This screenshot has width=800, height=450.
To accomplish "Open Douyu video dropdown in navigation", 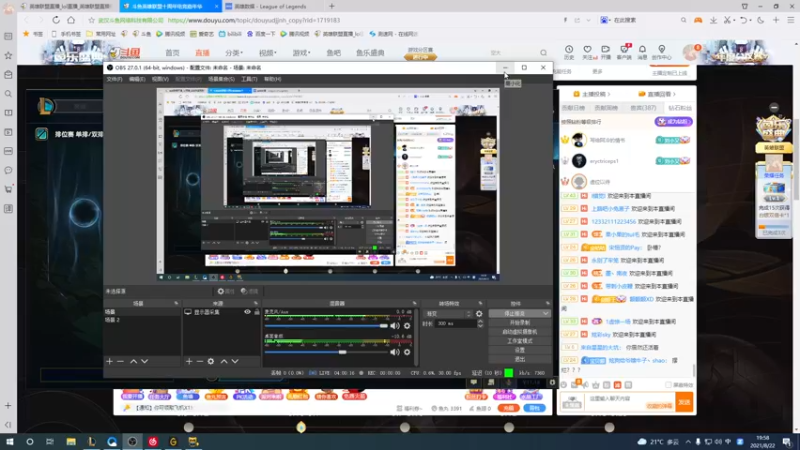I will [x=267, y=53].
